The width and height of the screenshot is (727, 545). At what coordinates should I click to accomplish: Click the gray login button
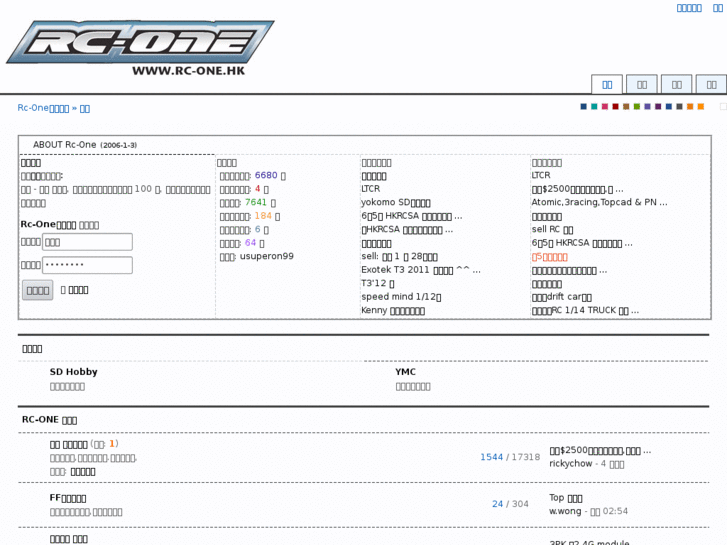(x=38, y=290)
